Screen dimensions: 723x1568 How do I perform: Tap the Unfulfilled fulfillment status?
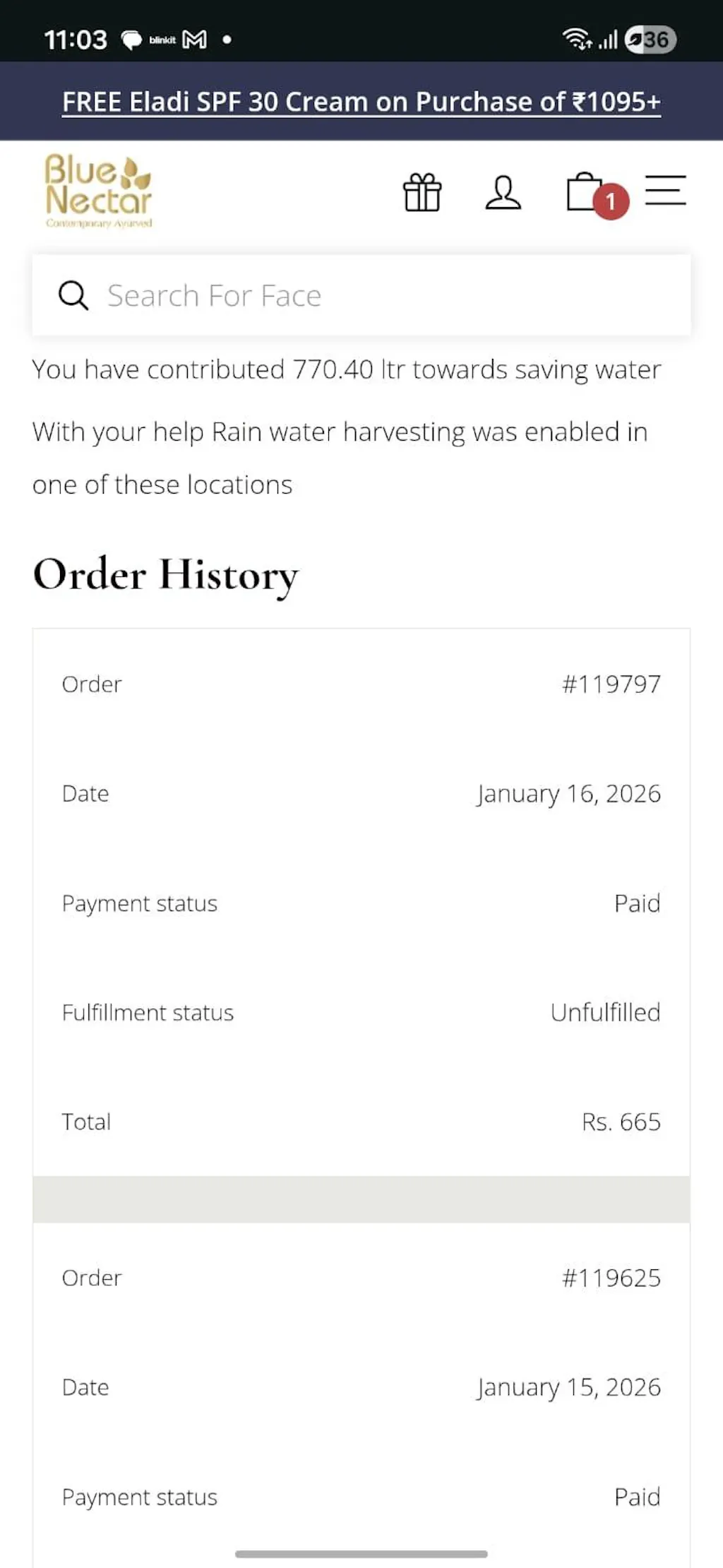605,1012
